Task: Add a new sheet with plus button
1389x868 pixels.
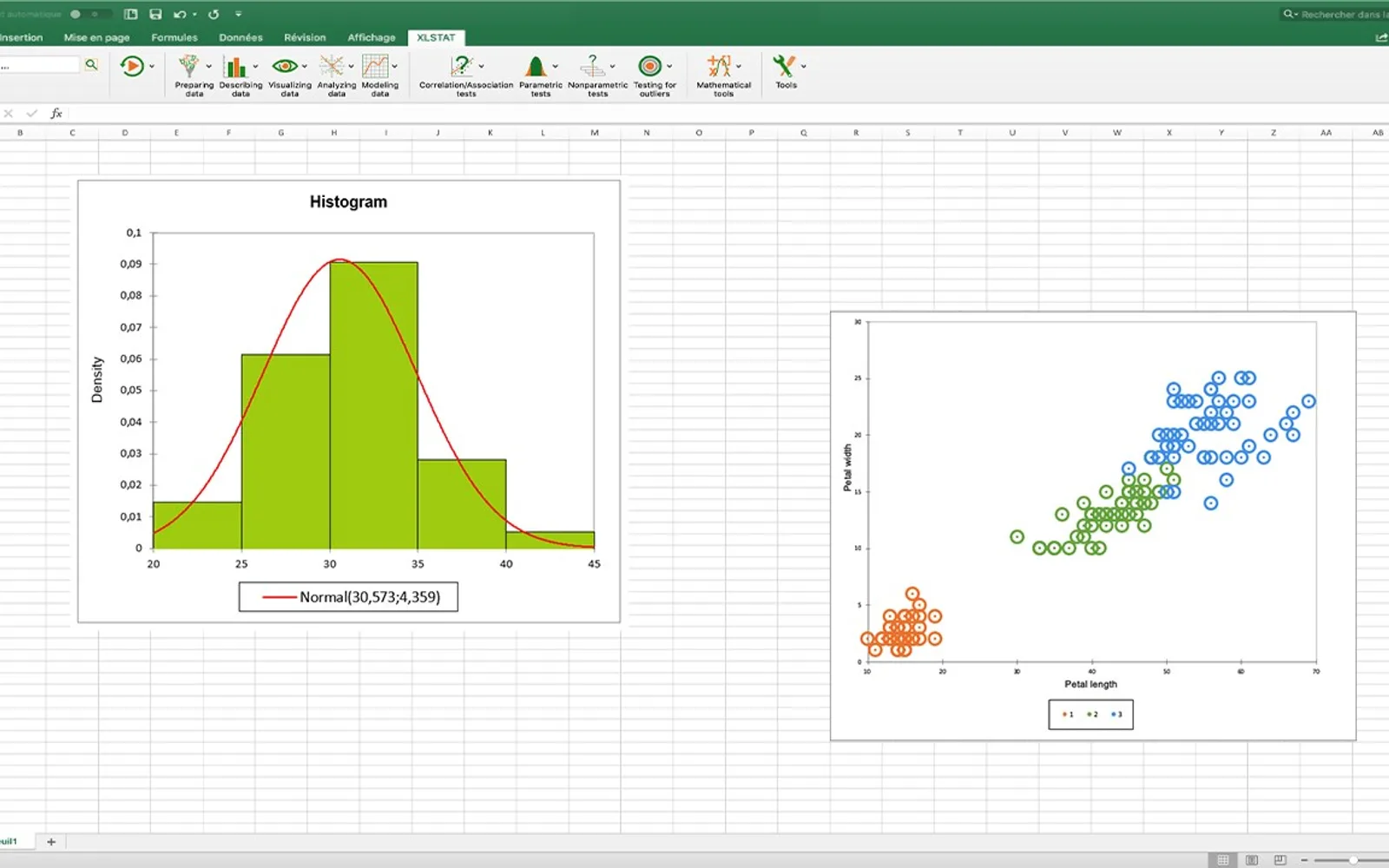Action: 51,841
